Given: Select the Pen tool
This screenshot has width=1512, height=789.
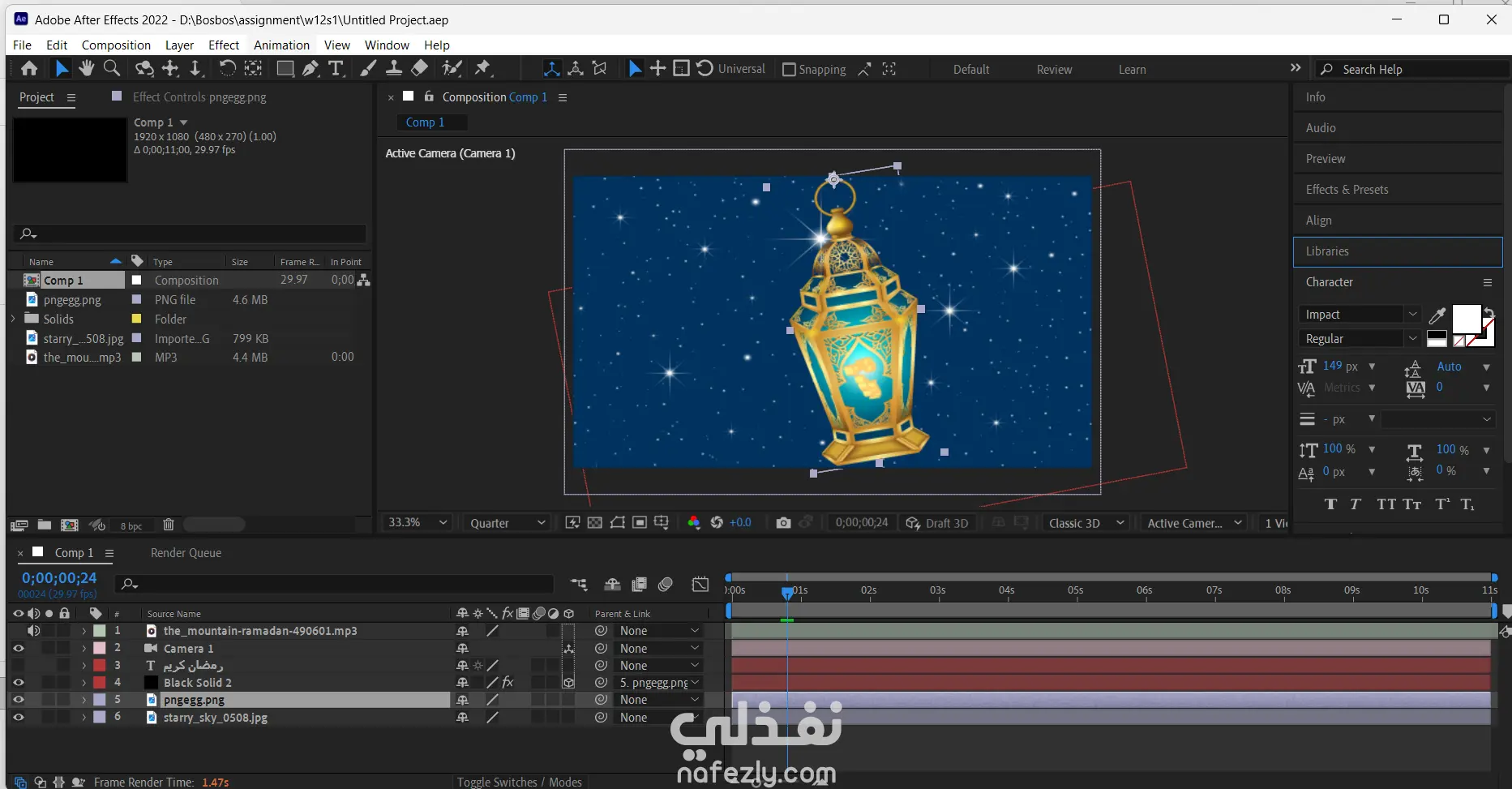Looking at the screenshot, I should [311, 69].
